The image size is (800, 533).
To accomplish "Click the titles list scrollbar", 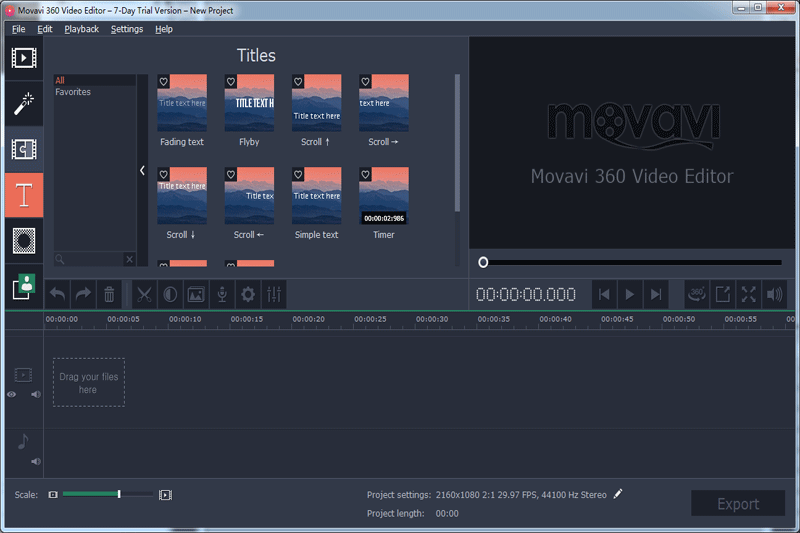I will tap(457, 143).
